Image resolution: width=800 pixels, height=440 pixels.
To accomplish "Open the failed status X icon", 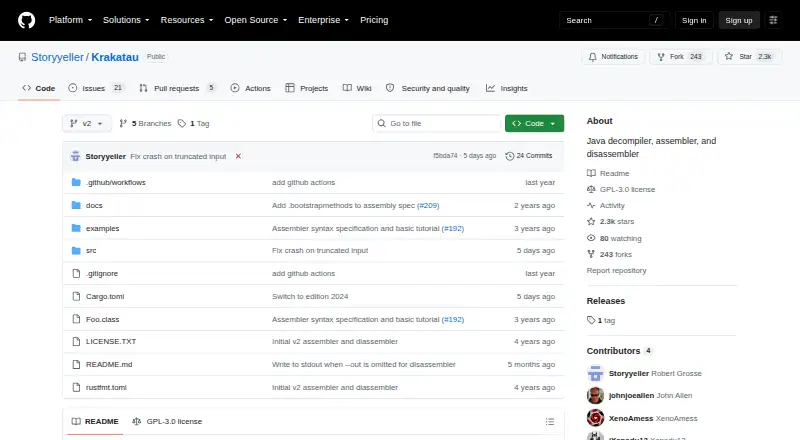I will [x=238, y=156].
